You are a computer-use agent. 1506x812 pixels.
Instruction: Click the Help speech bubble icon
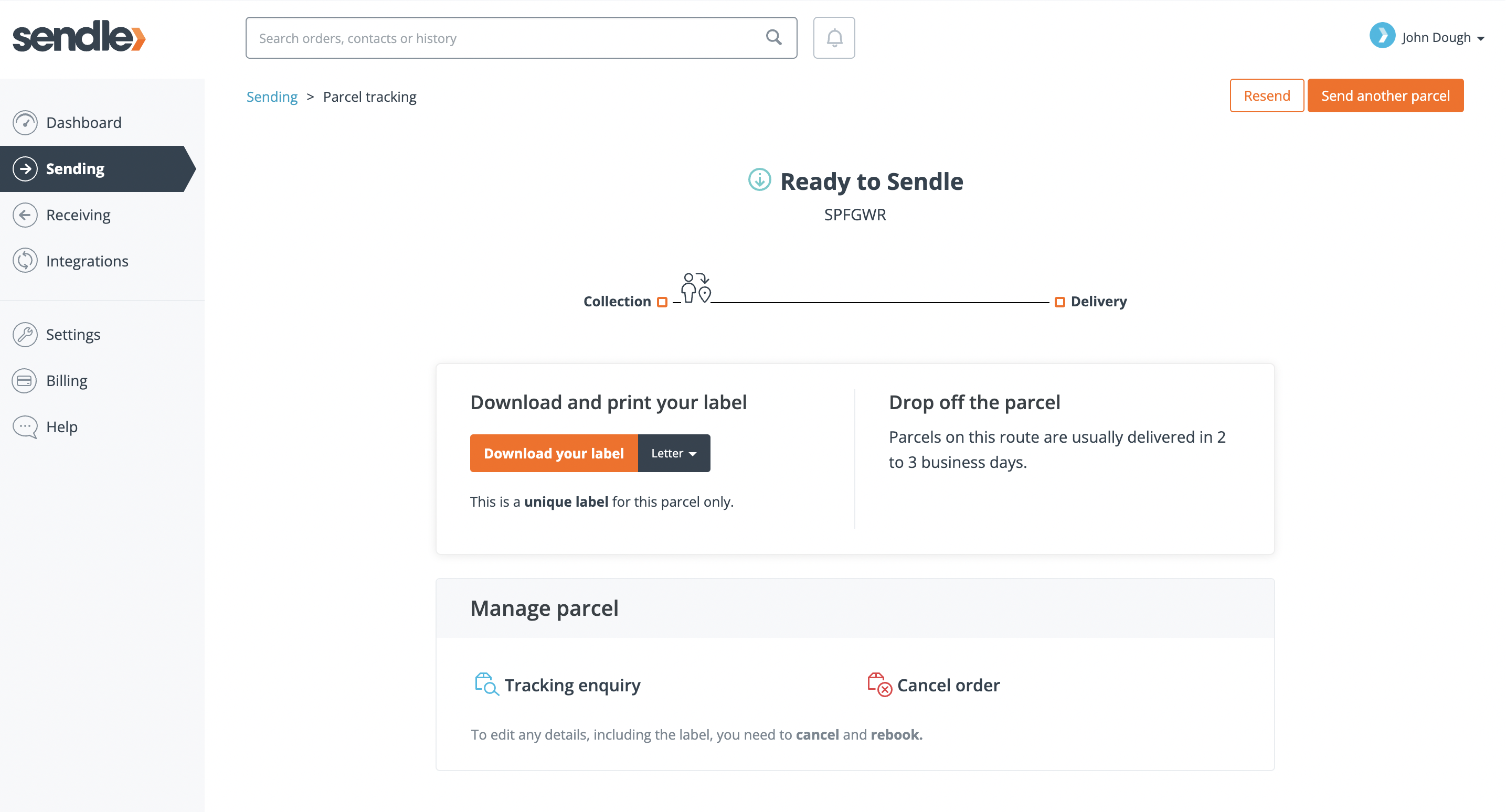coord(25,427)
